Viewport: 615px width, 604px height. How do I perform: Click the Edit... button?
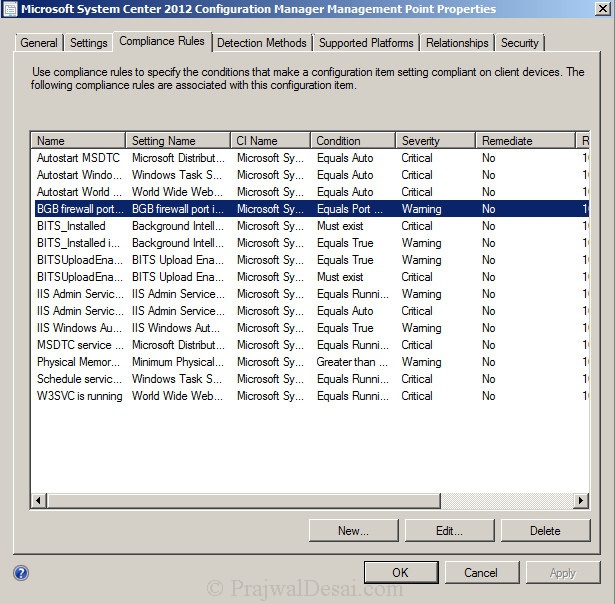[x=449, y=531]
